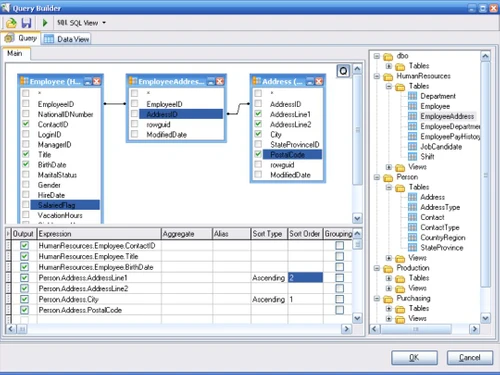Select the Employee table in tree

(435, 106)
